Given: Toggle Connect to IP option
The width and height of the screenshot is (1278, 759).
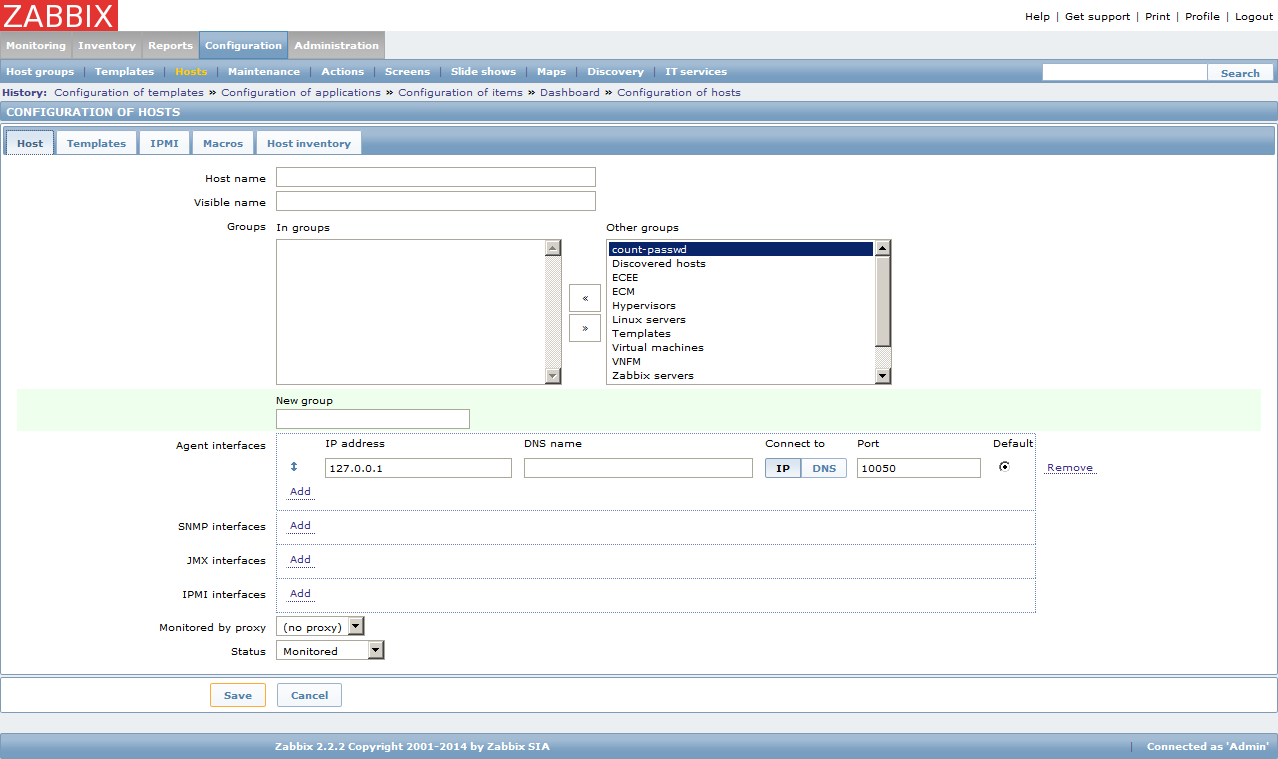Looking at the screenshot, I should point(783,468).
